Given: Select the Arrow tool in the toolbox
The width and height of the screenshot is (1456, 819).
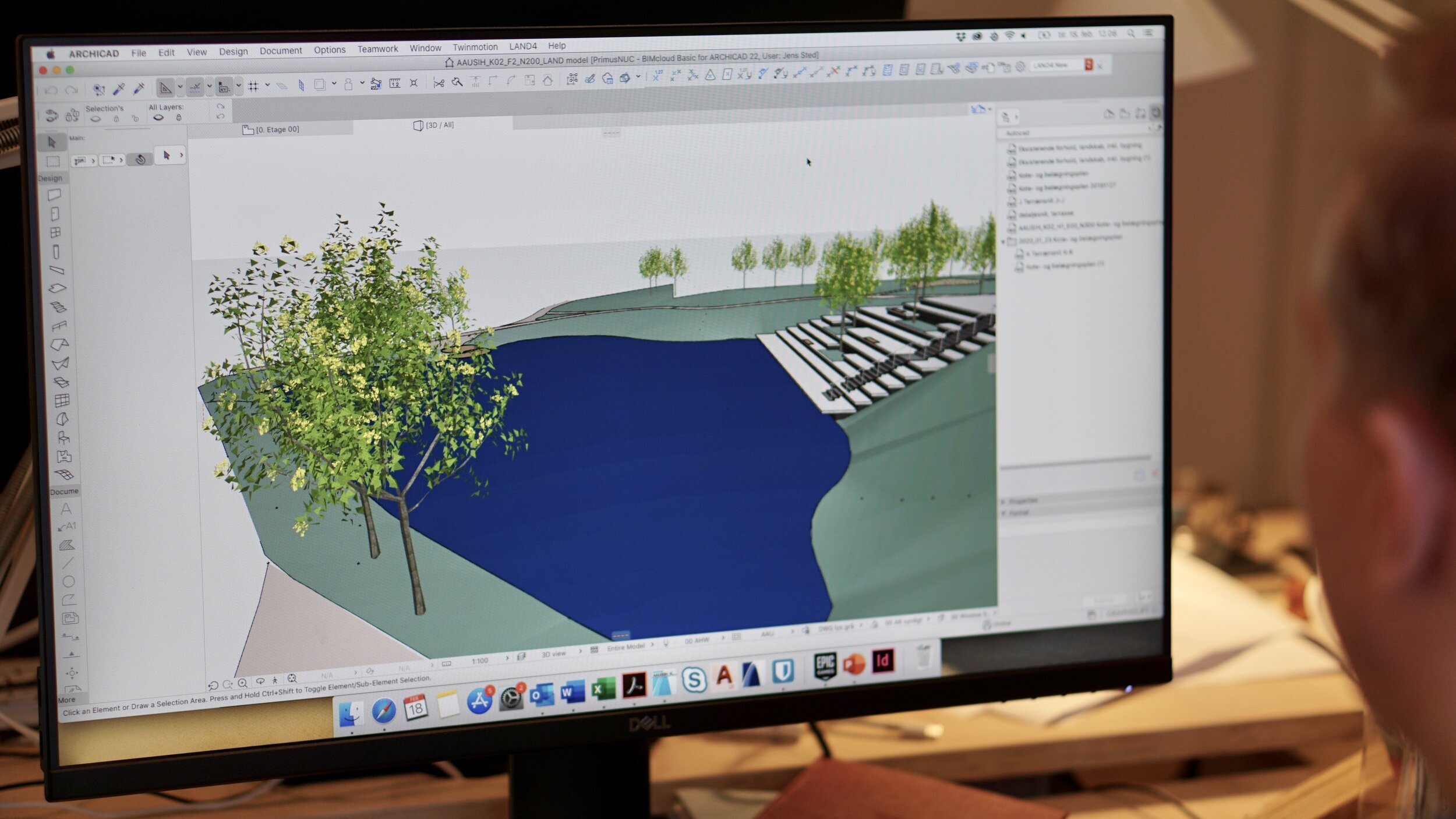Looking at the screenshot, I should pos(51,142).
